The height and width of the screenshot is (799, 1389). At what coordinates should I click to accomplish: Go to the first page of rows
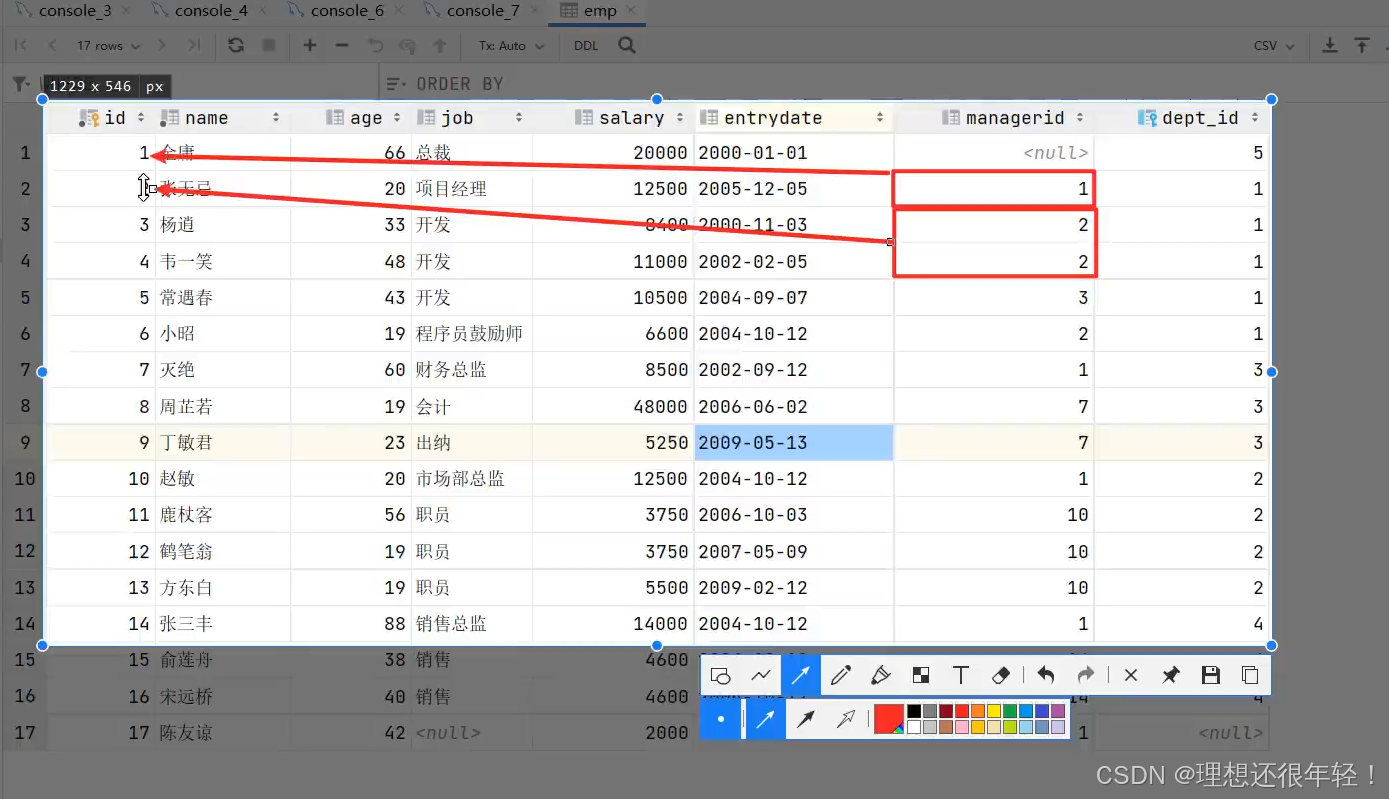click(x=22, y=45)
